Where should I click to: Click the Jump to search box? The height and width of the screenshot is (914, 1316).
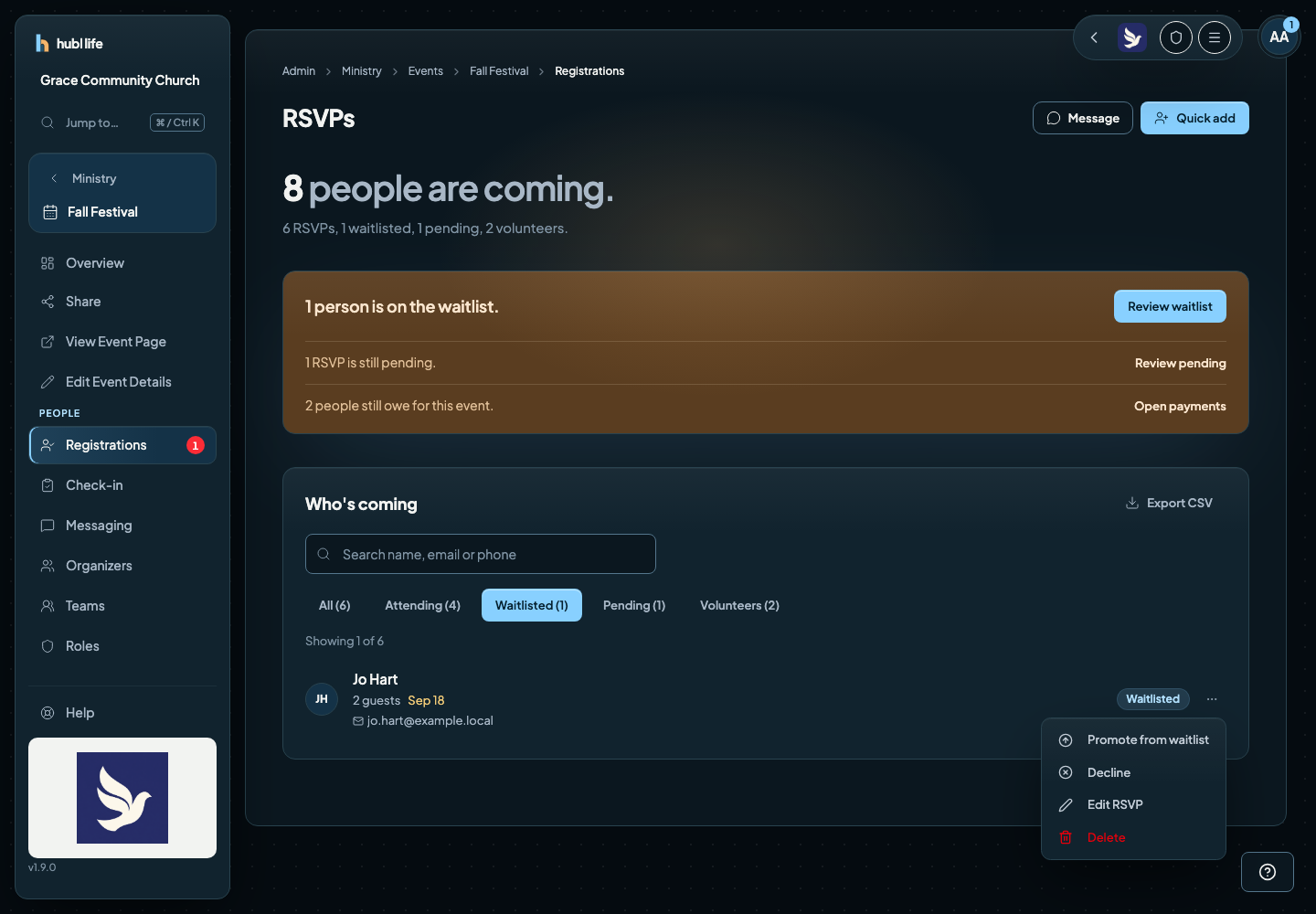(x=122, y=122)
